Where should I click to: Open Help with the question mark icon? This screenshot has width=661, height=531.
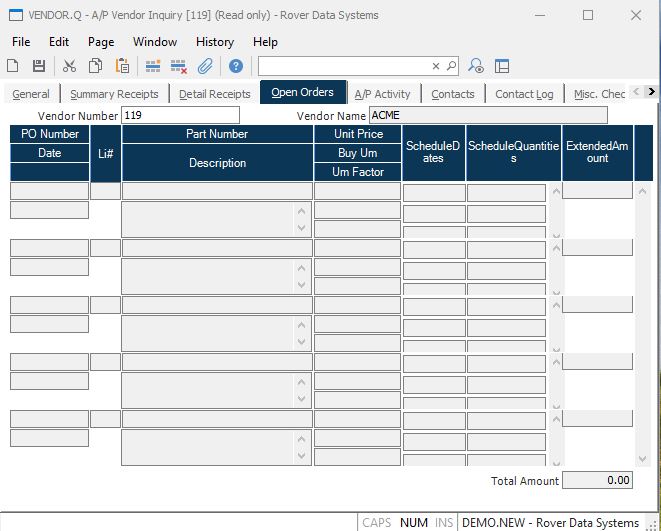[236, 66]
